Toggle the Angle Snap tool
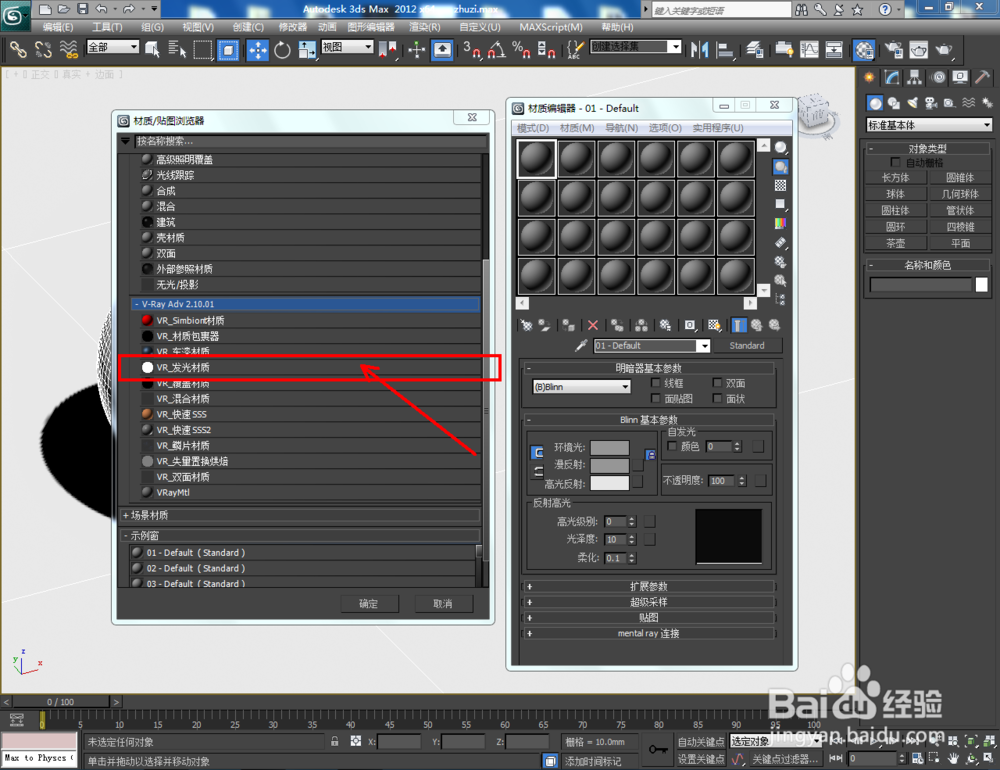1000x770 pixels. pyautogui.click(x=497, y=50)
